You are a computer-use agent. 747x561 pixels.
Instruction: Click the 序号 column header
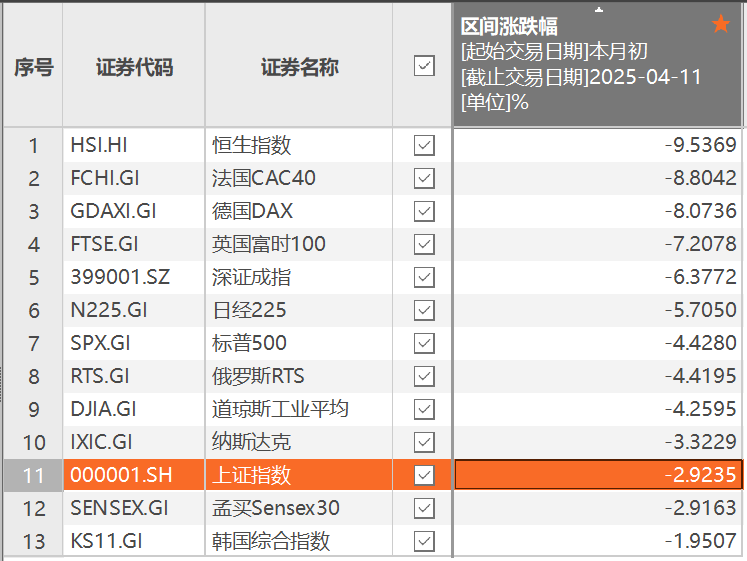click(33, 67)
